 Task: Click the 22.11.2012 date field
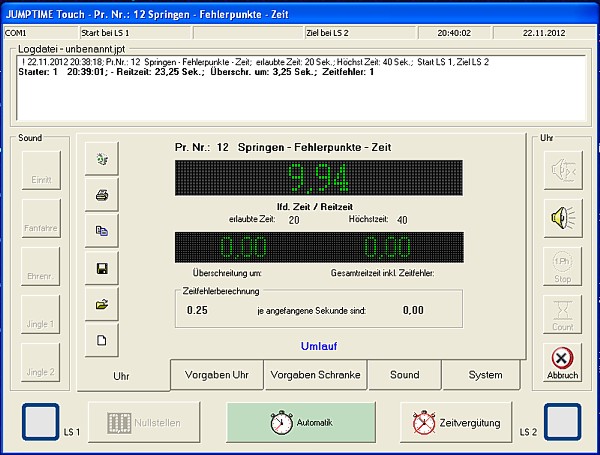(x=544, y=33)
